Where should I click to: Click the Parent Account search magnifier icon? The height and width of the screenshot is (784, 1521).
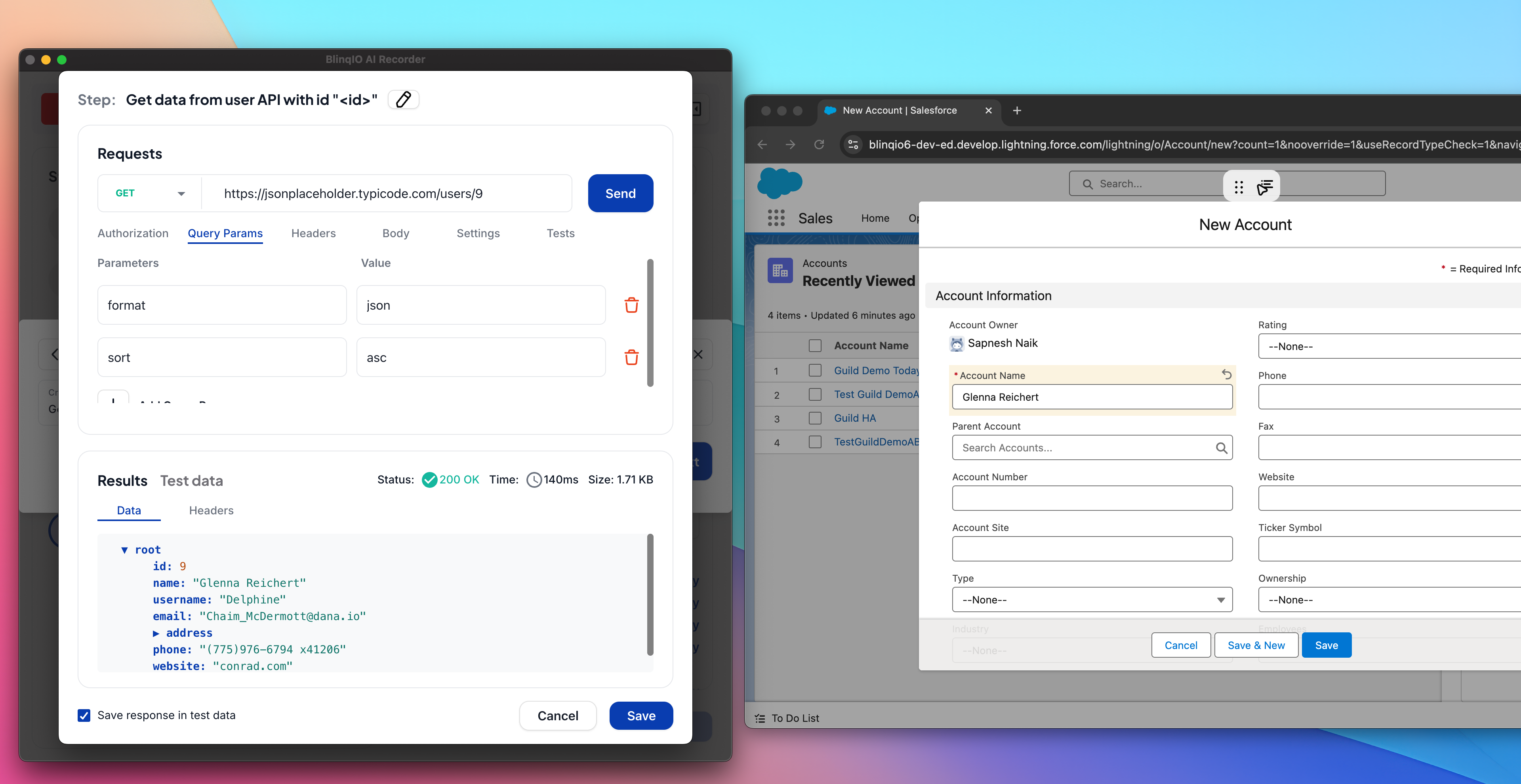pyautogui.click(x=1221, y=448)
